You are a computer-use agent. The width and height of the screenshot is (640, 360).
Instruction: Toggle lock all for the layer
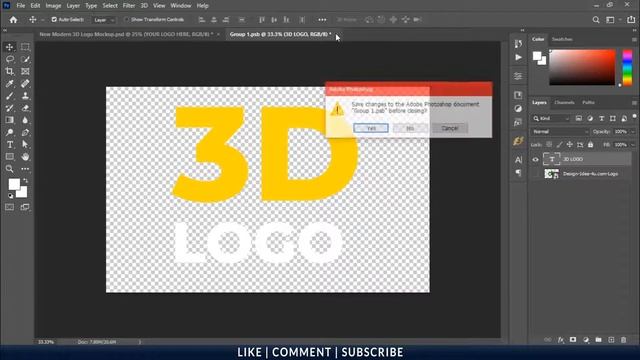pyautogui.click(x=591, y=144)
